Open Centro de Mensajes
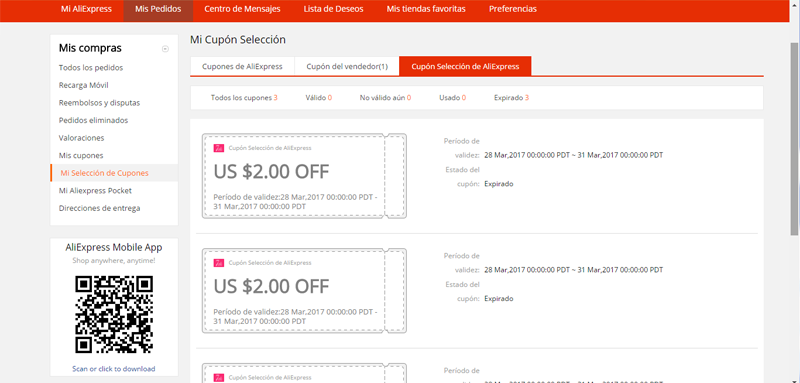Image resolution: width=800 pixels, height=383 pixels. click(242, 9)
